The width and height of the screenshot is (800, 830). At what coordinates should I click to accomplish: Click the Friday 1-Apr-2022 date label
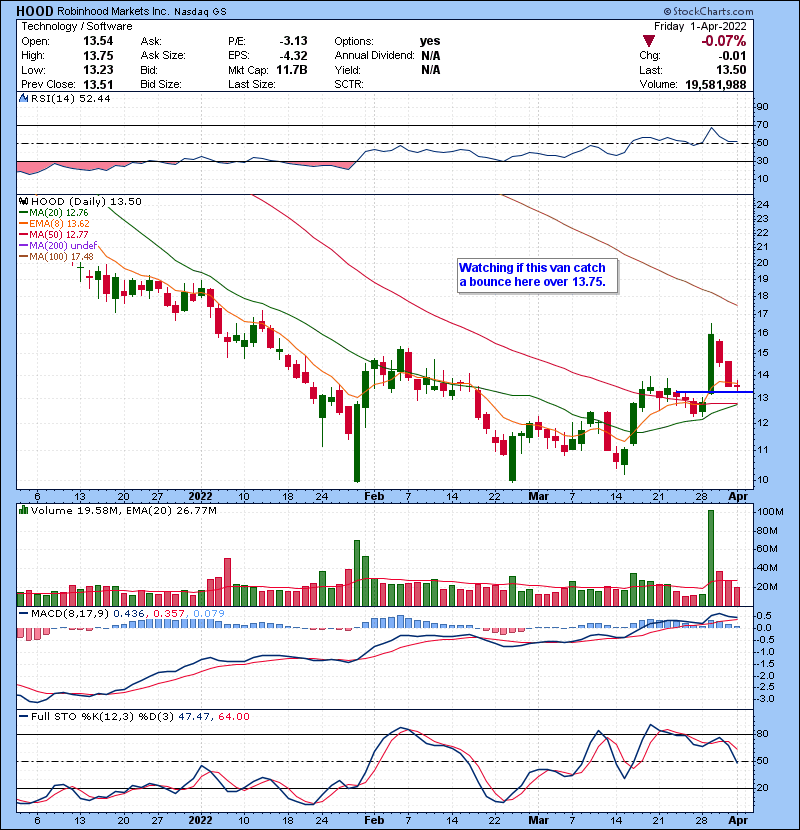(x=700, y=26)
